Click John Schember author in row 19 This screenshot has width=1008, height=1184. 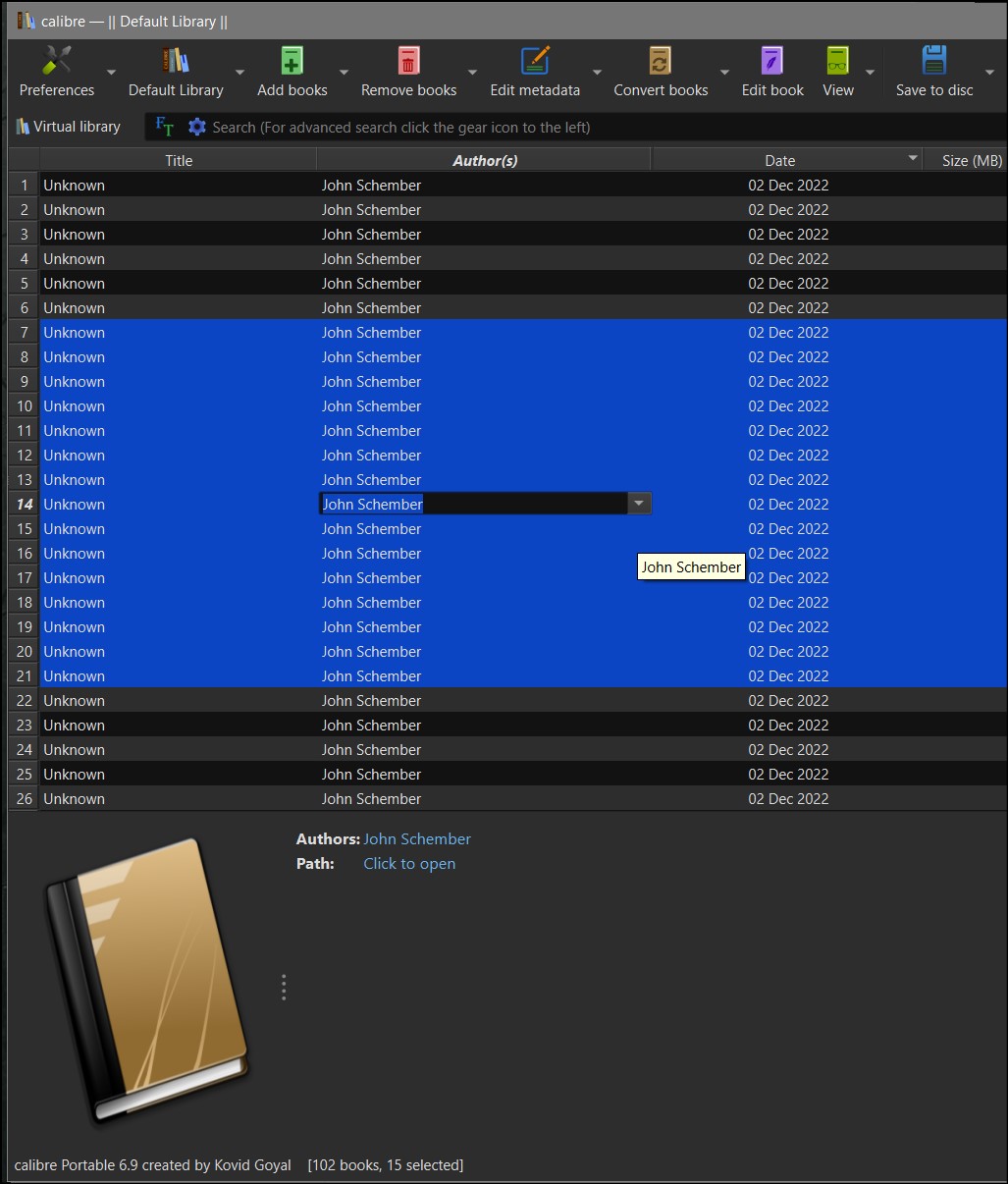(x=371, y=626)
